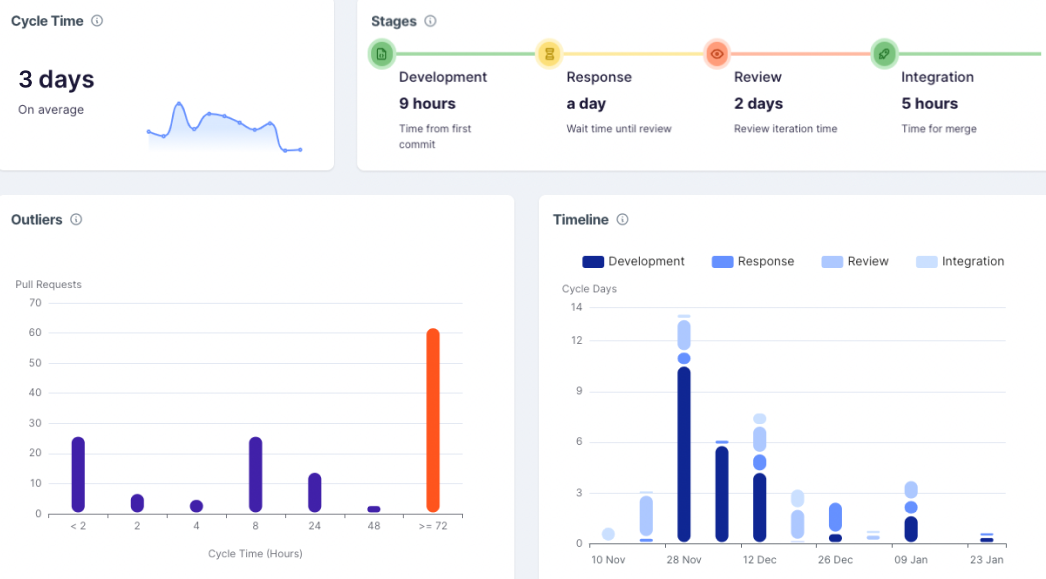
Task: Select the Development stage label
Action: [443, 77]
